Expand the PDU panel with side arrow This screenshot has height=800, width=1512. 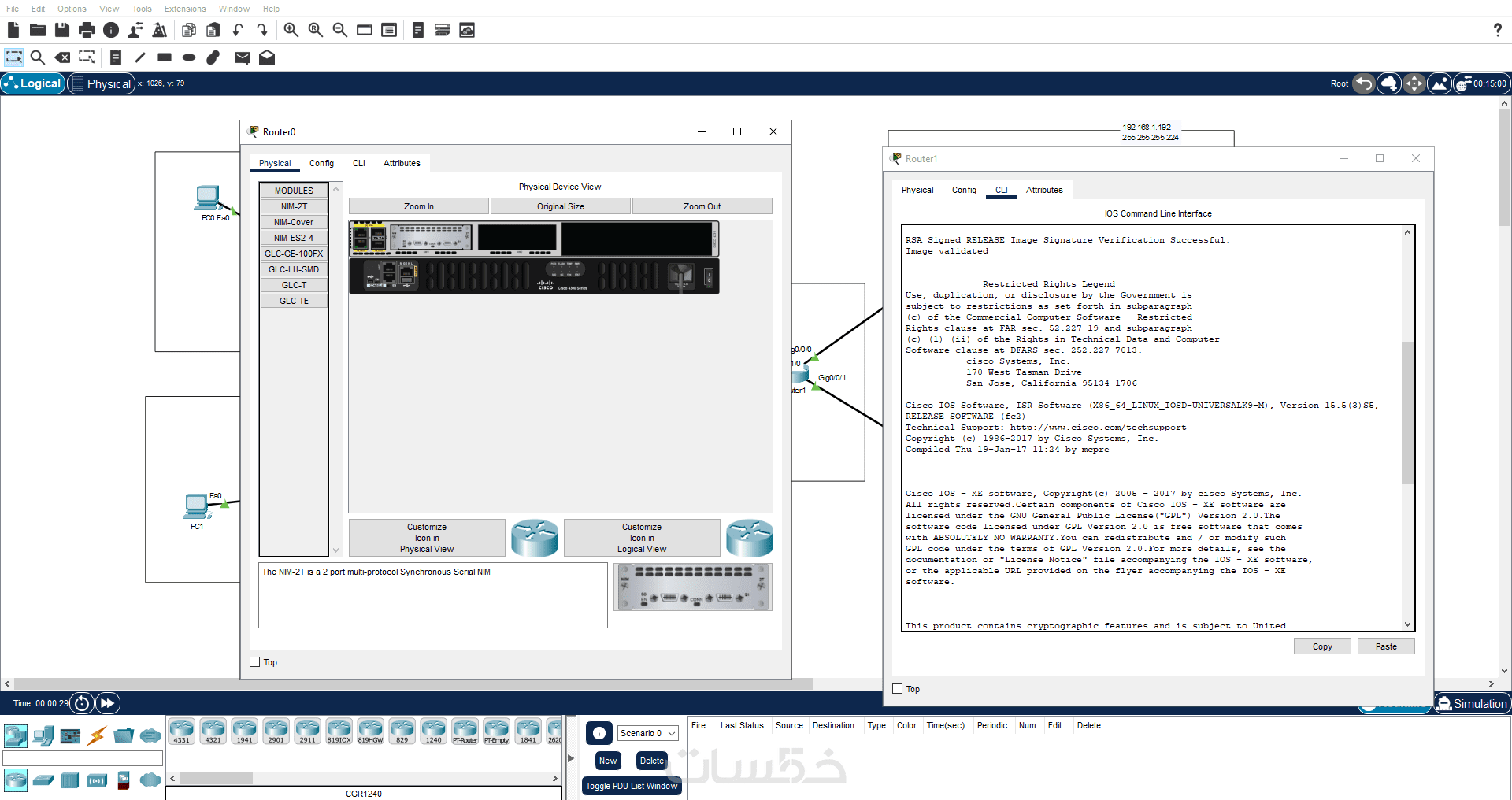click(571, 757)
